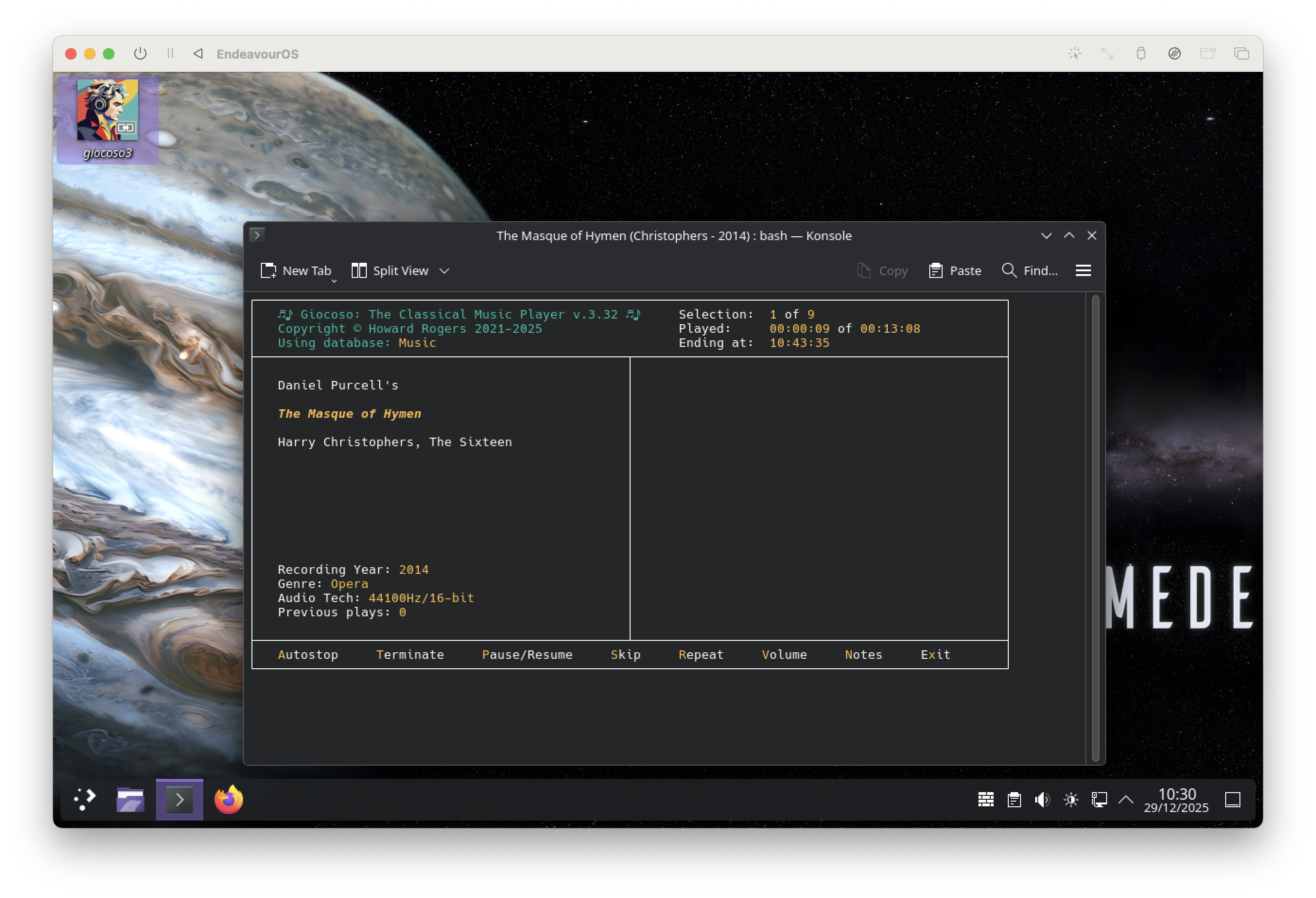Paste clipboard into the terminal
1316x898 pixels.
pyautogui.click(x=955, y=271)
